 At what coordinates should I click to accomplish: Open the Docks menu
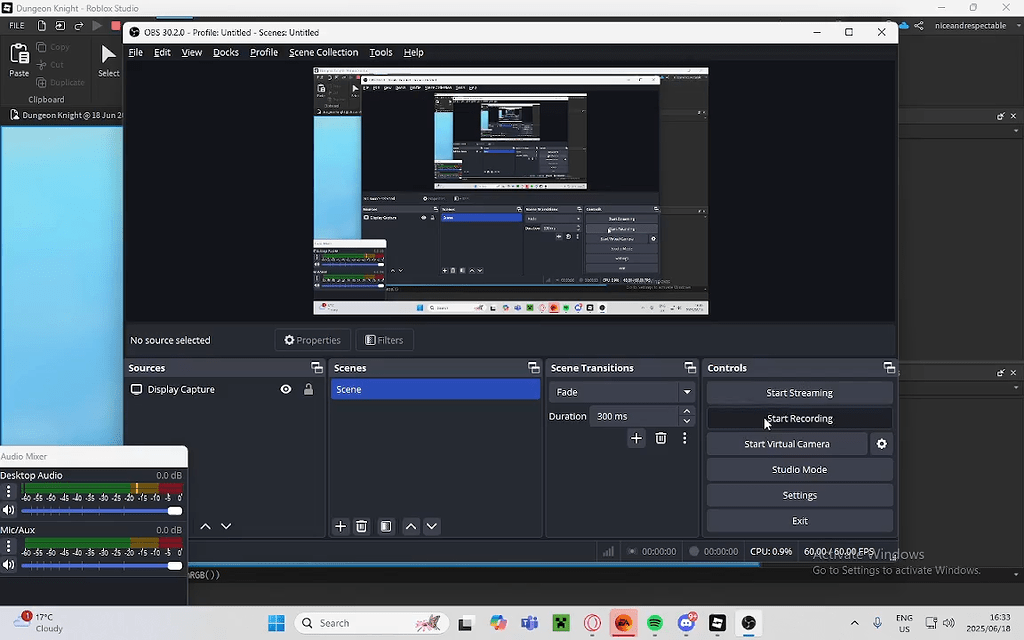pyautogui.click(x=226, y=52)
